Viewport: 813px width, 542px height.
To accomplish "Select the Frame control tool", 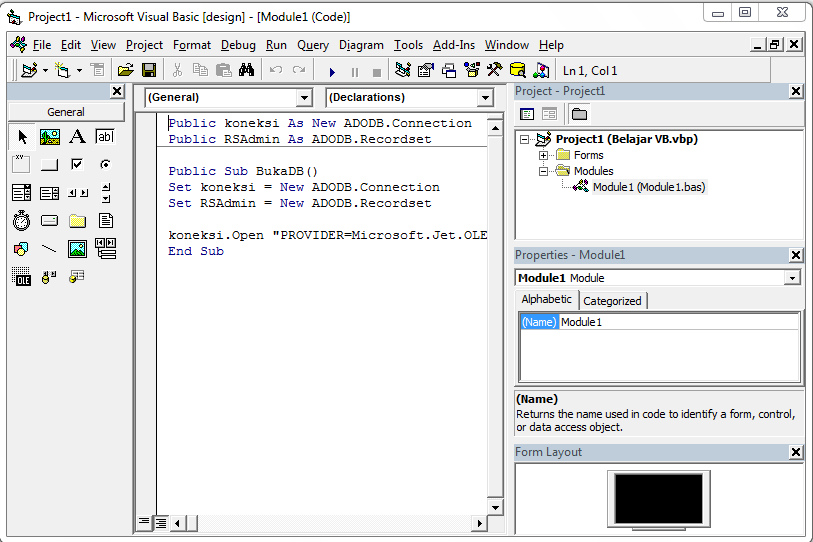I will coord(22,165).
